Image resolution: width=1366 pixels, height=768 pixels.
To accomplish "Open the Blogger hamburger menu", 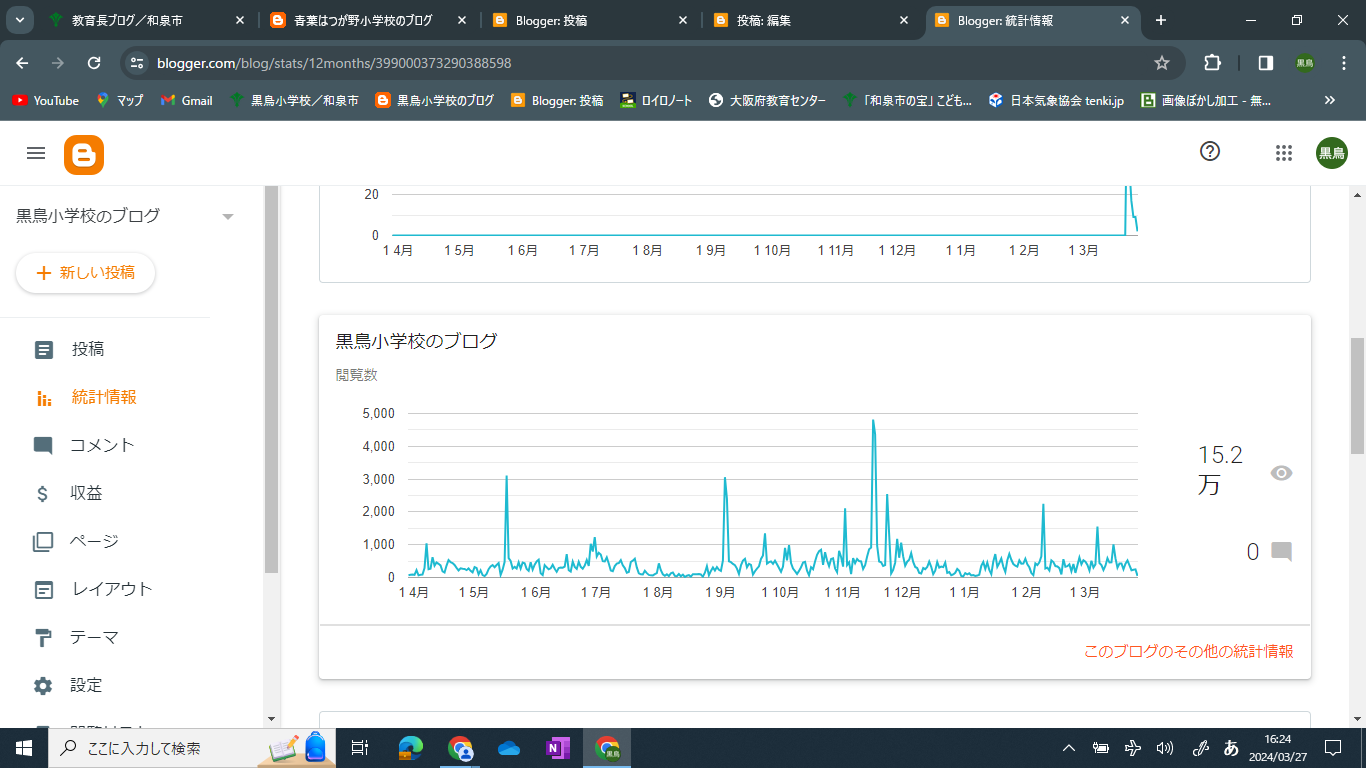I will 36,152.
